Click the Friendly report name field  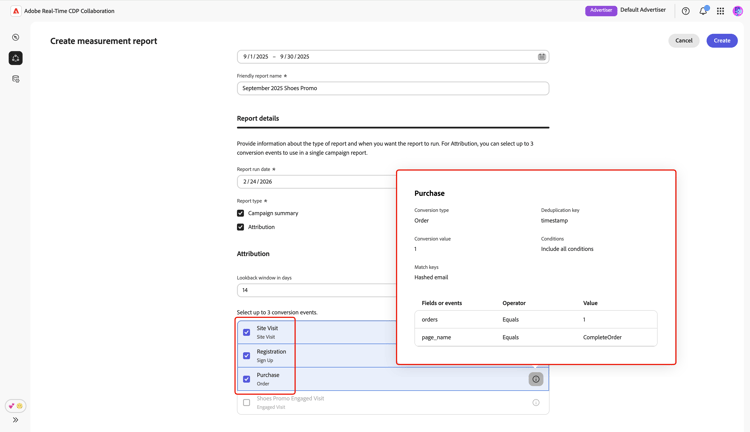coord(392,88)
